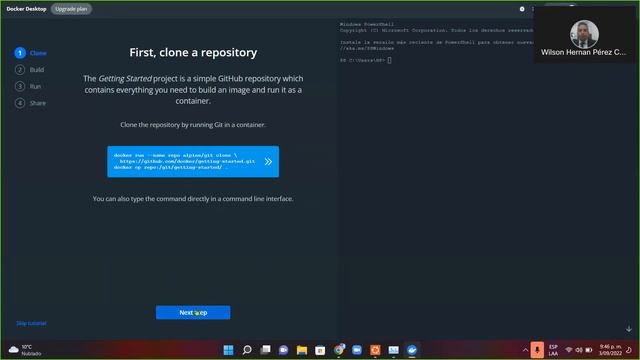This screenshot has height=360, width=640.
Task: Select step 1 Clone in the tutorial sidebar
Action: (x=31, y=53)
